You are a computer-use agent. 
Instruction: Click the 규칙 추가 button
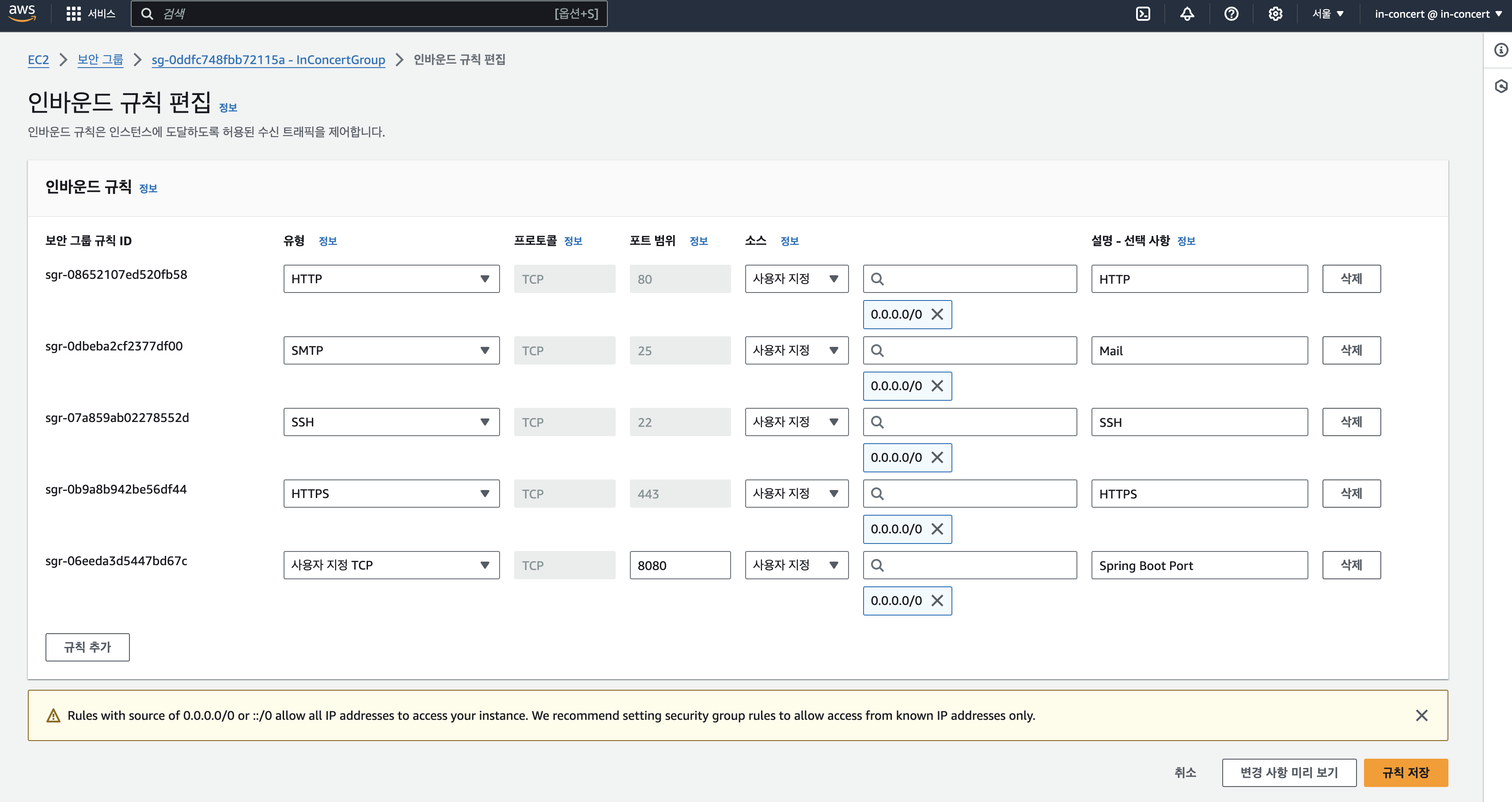pos(87,647)
